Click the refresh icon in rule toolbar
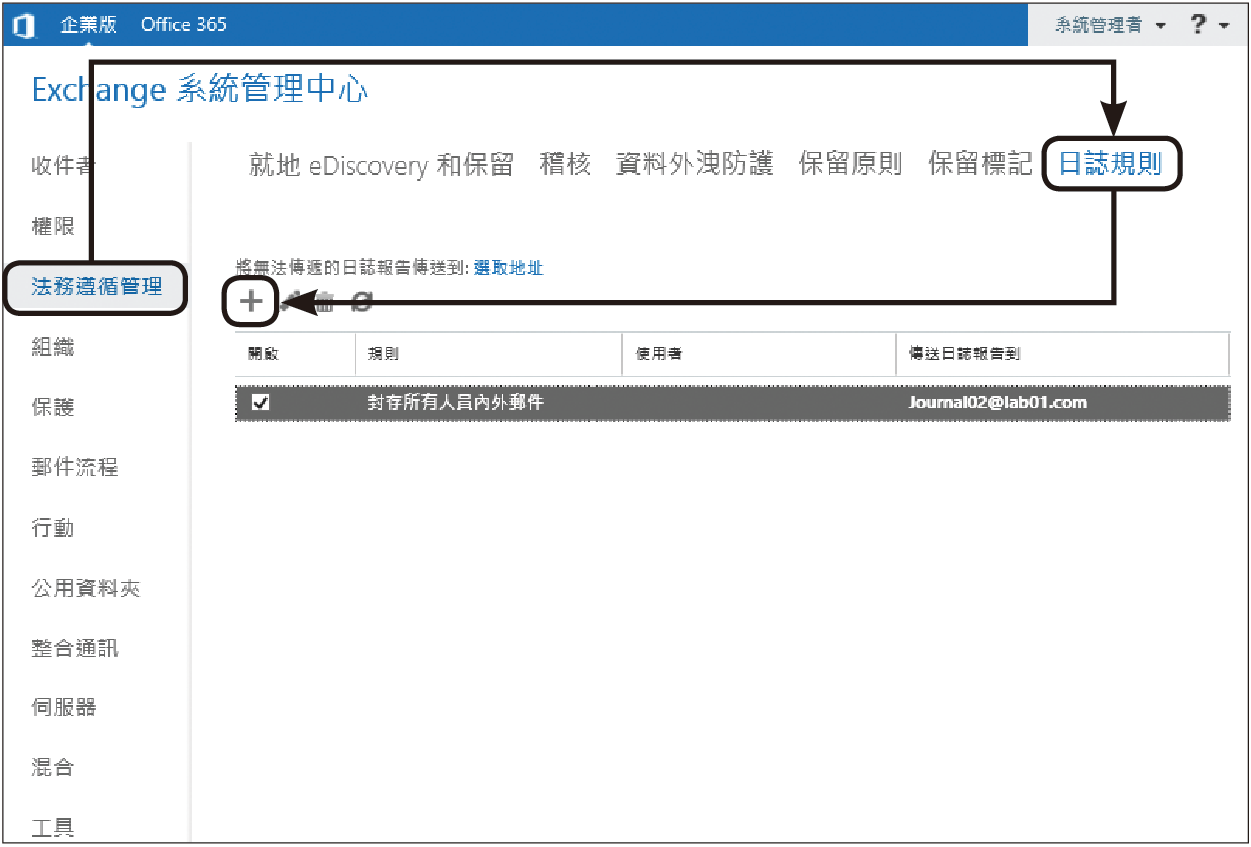This screenshot has height=847, width=1251. 361,301
